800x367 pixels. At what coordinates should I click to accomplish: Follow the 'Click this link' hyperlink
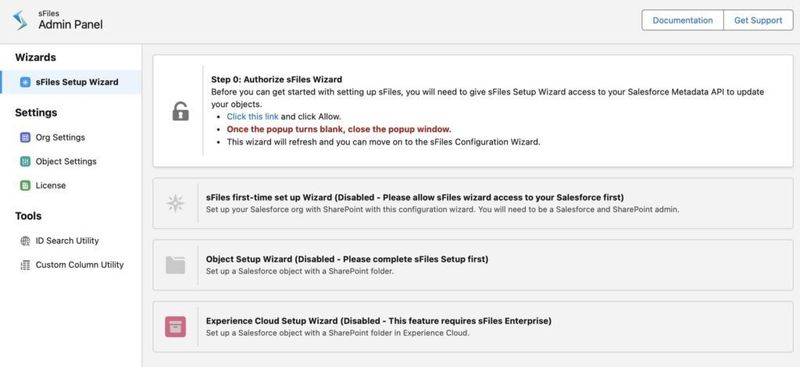coord(253,116)
